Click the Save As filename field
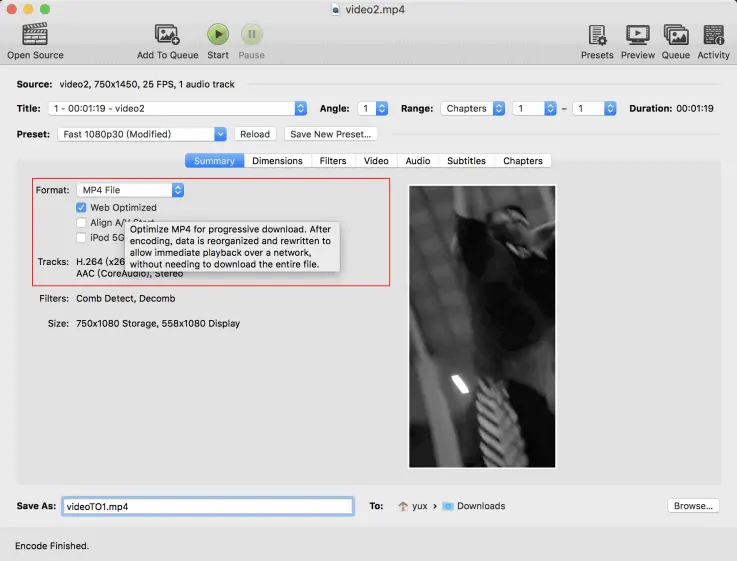 208,506
